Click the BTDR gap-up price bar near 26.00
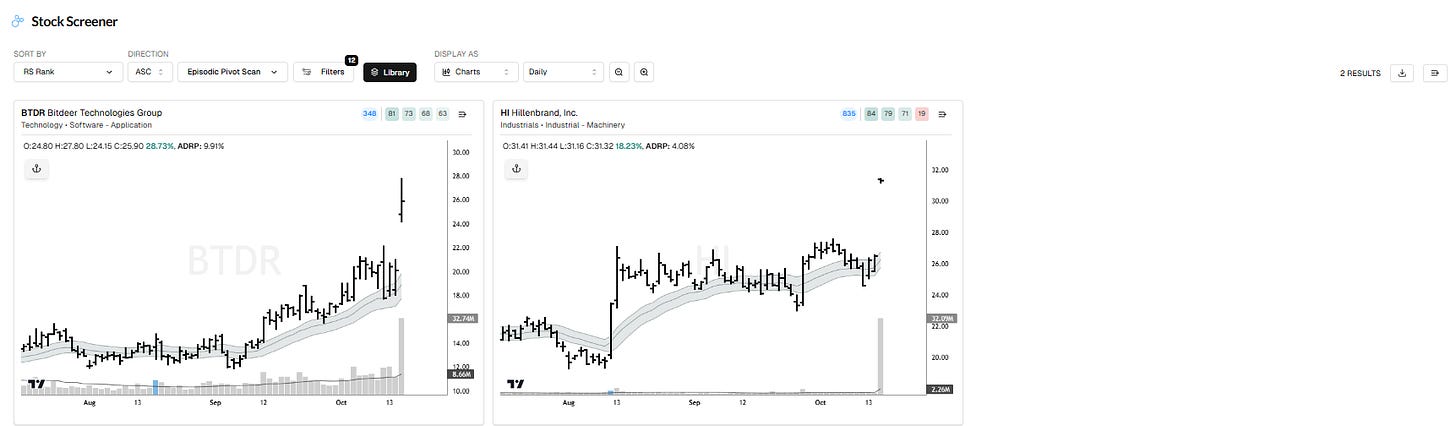This screenshot has width=1456, height=426. (401, 200)
